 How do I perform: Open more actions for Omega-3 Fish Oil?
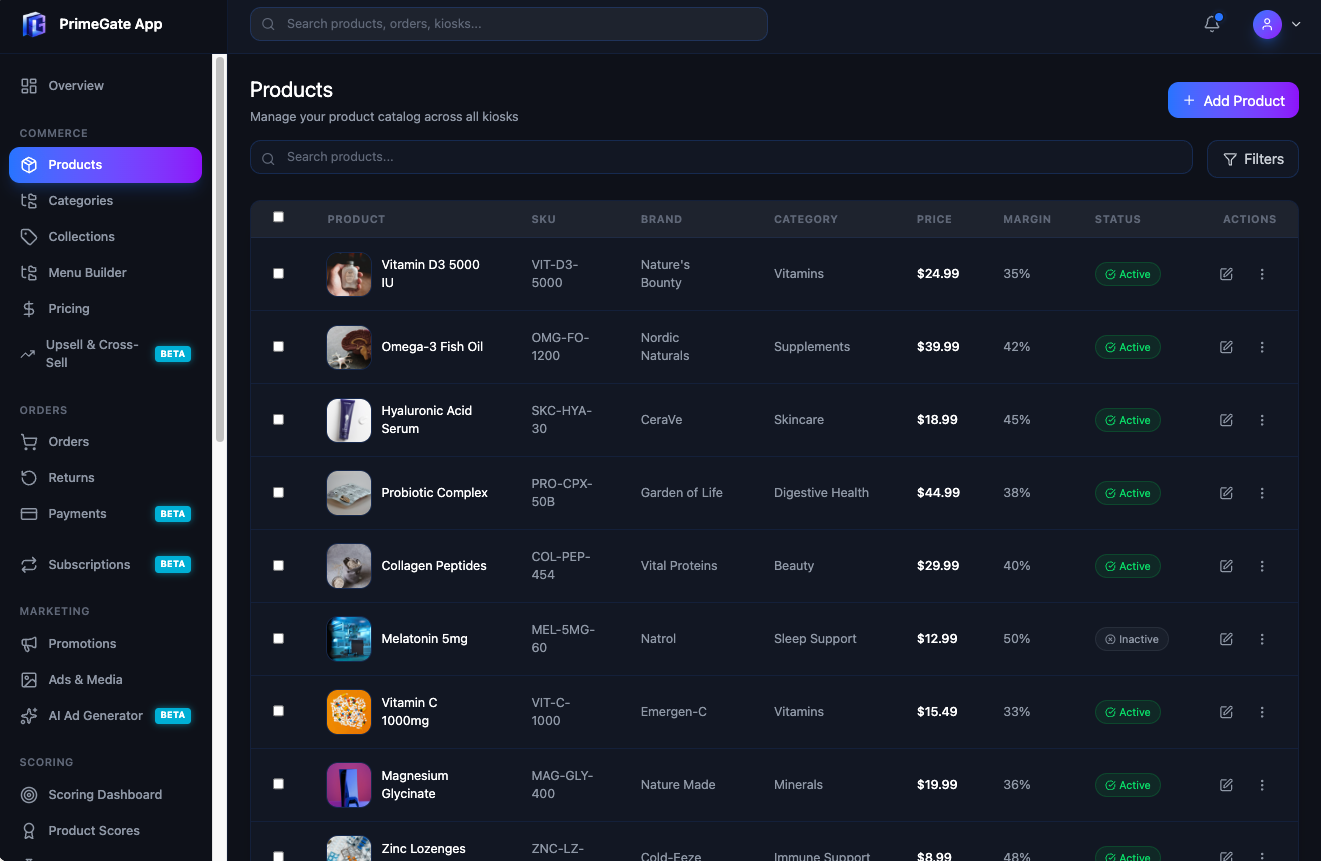coord(1262,347)
